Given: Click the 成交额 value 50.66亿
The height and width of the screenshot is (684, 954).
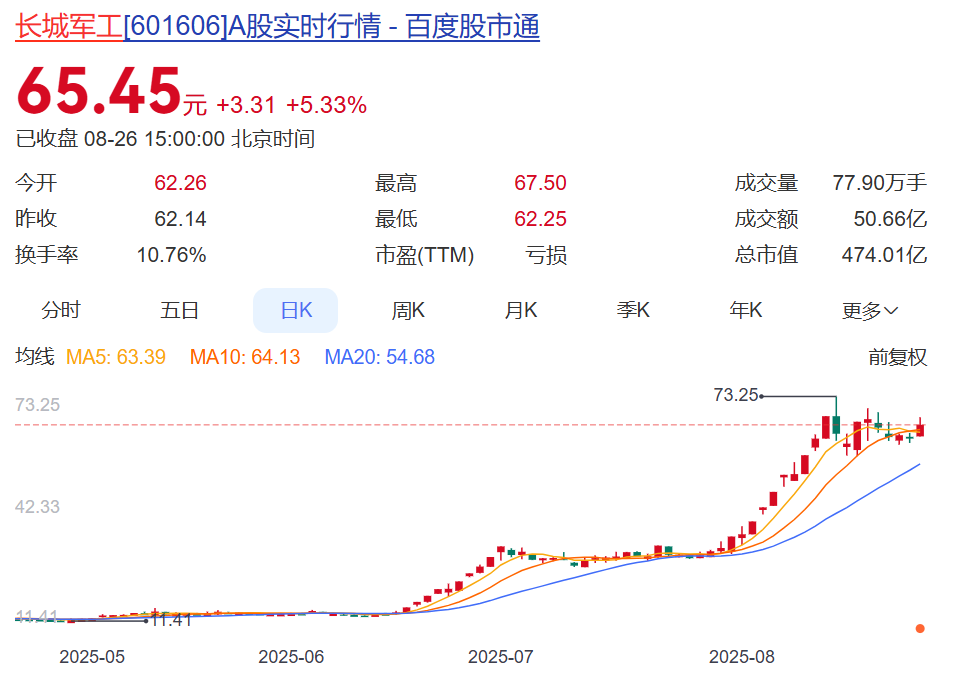Looking at the screenshot, I should (x=890, y=218).
